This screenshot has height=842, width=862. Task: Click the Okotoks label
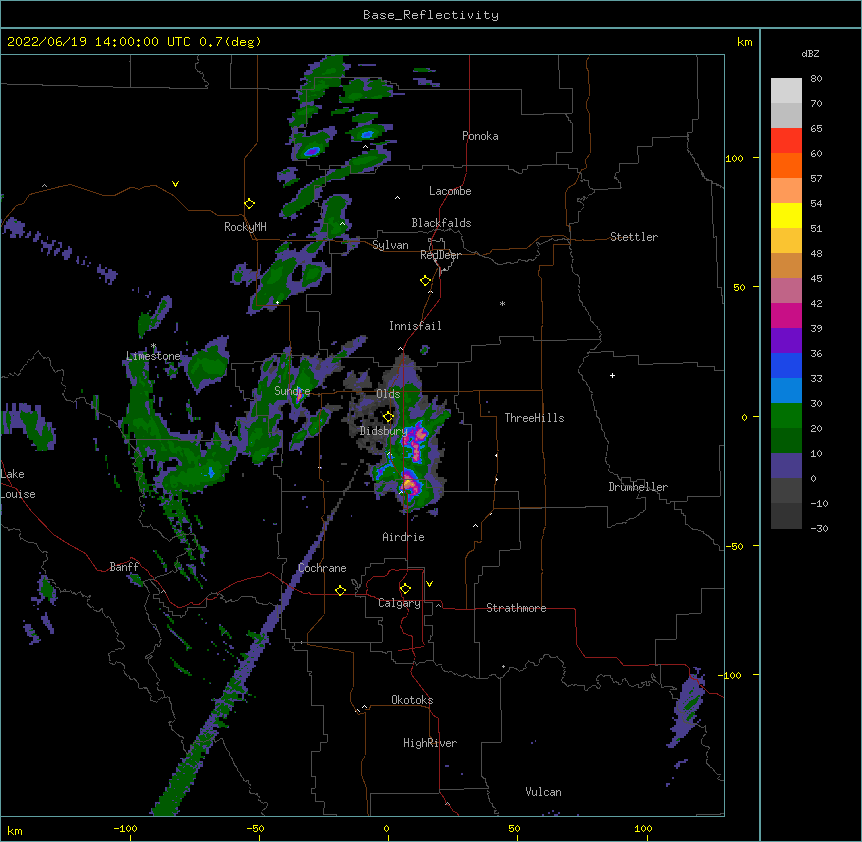click(x=412, y=700)
